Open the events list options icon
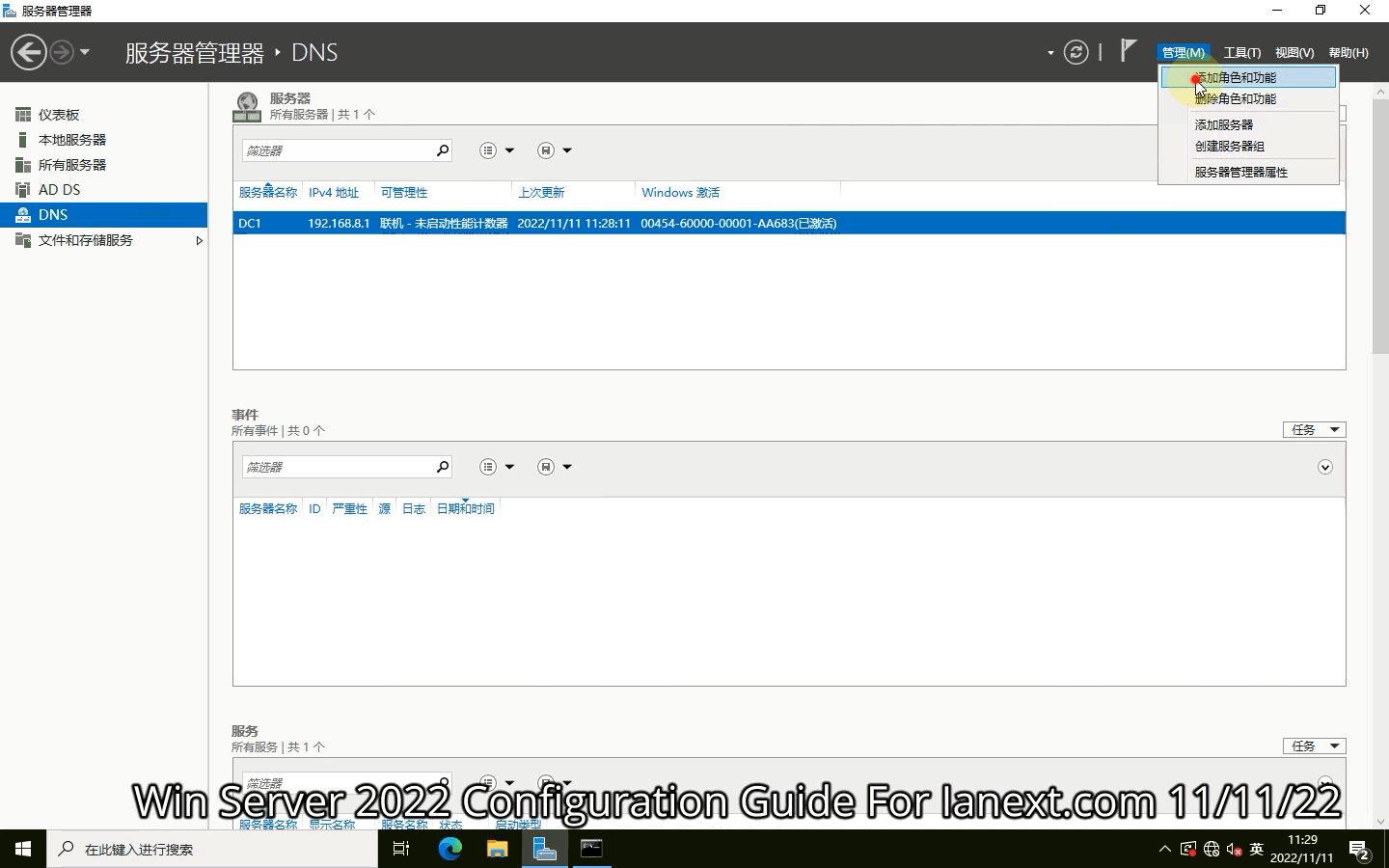The width and height of the screenshot is (1389, 868). [x=488, y=467]
